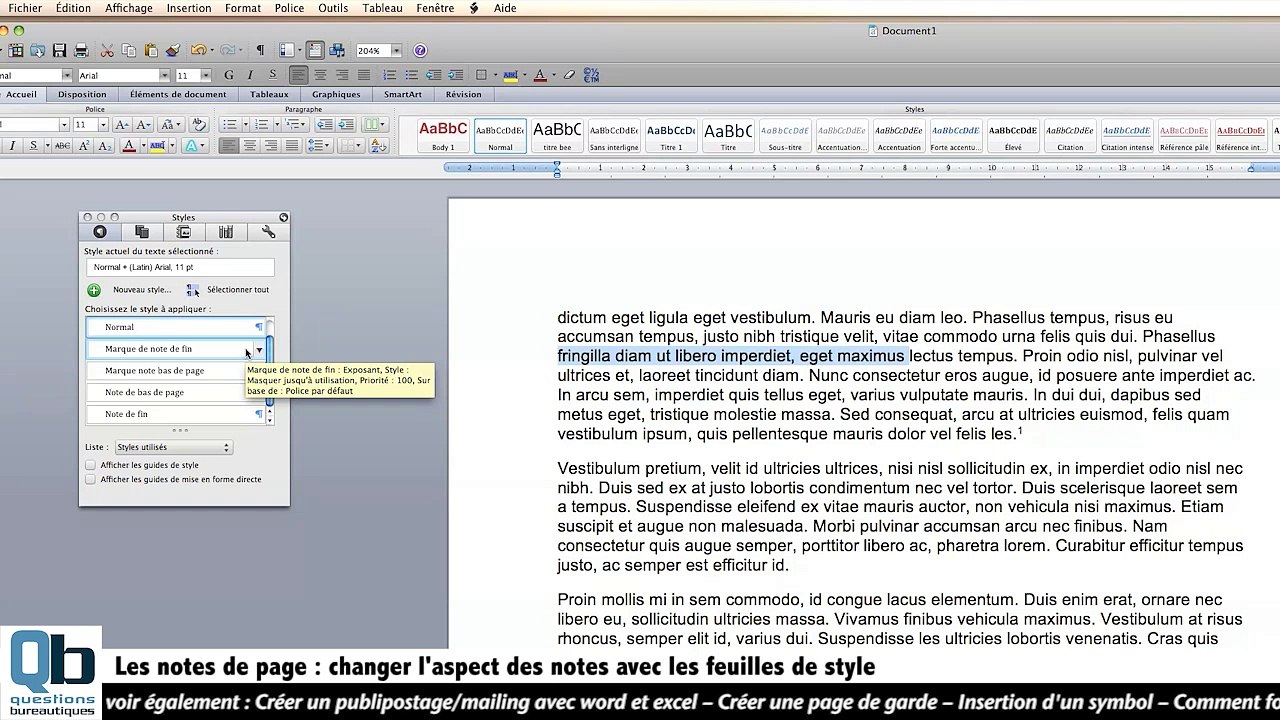Toggle Underline S button in formatting toolbar
The height and width of the screenshot is (720, 1280).
[272, 75]
